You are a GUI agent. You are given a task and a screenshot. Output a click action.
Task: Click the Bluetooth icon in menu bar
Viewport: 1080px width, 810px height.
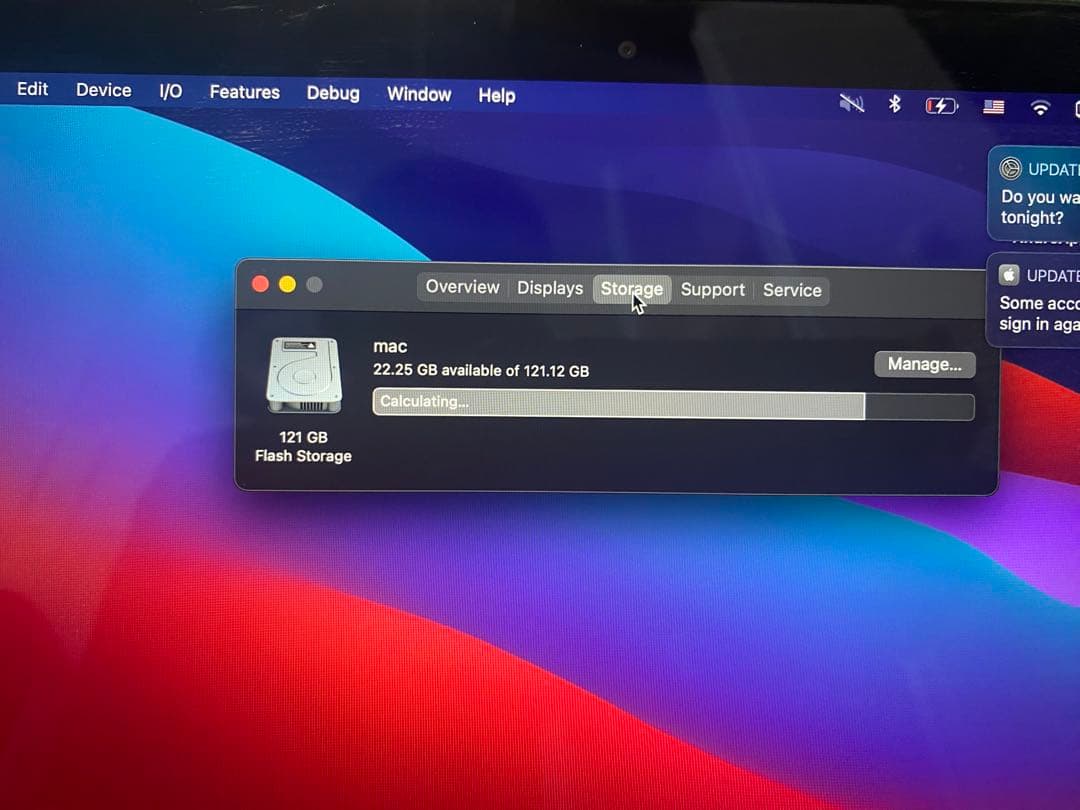[895, 103]
